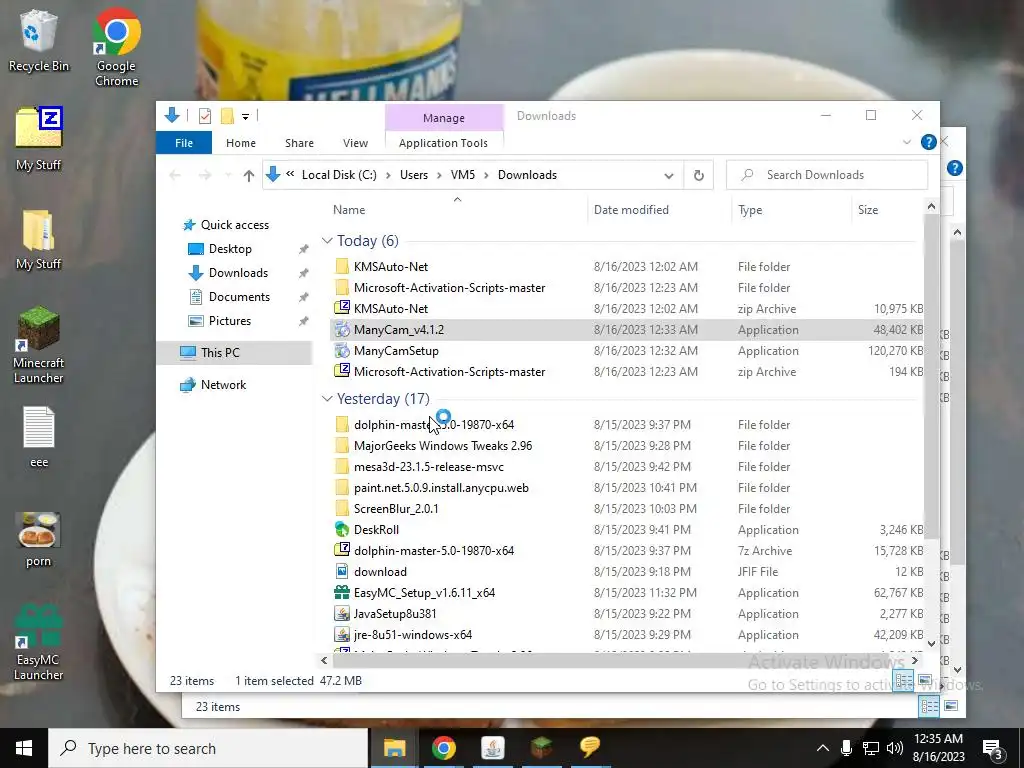Collapse the Today (6) group

pos(327,241)
